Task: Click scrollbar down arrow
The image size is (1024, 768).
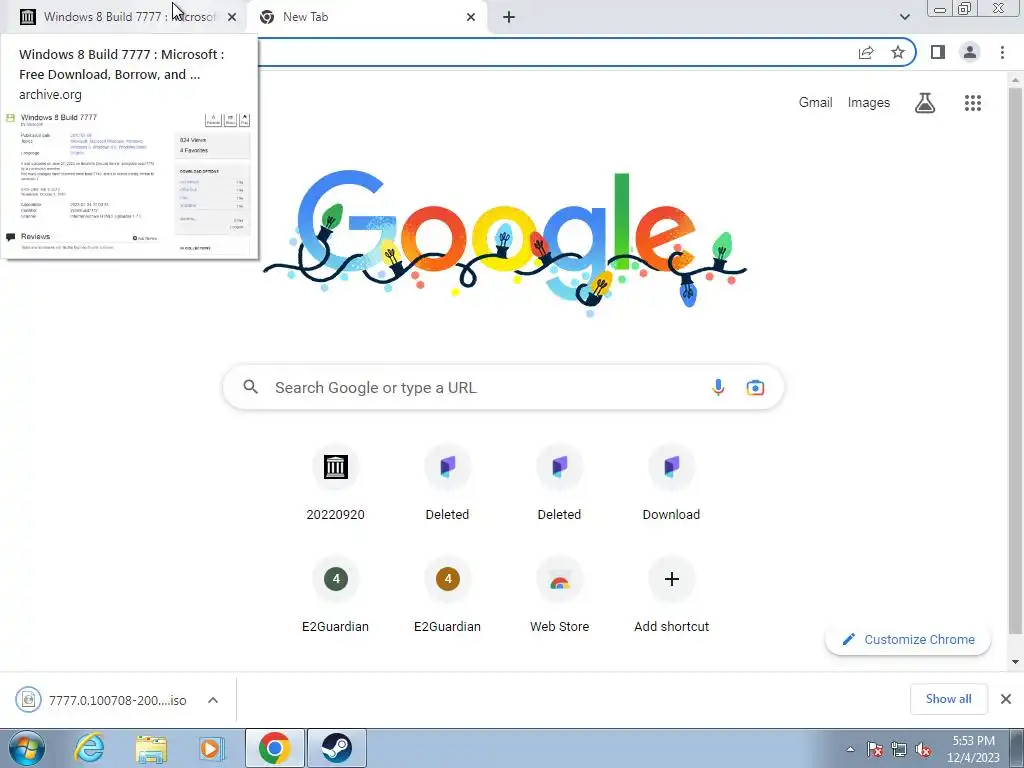Action: click(x=1015, y=662)
